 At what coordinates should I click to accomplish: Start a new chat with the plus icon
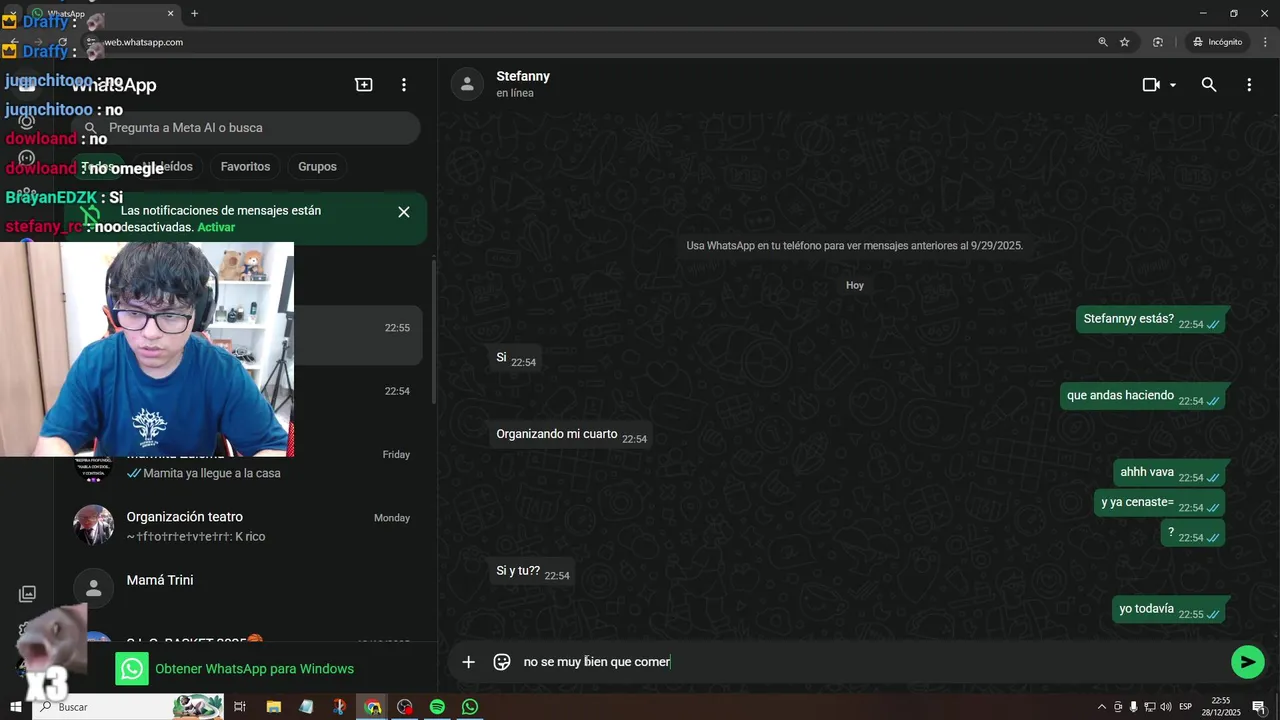tap(364, 85)
